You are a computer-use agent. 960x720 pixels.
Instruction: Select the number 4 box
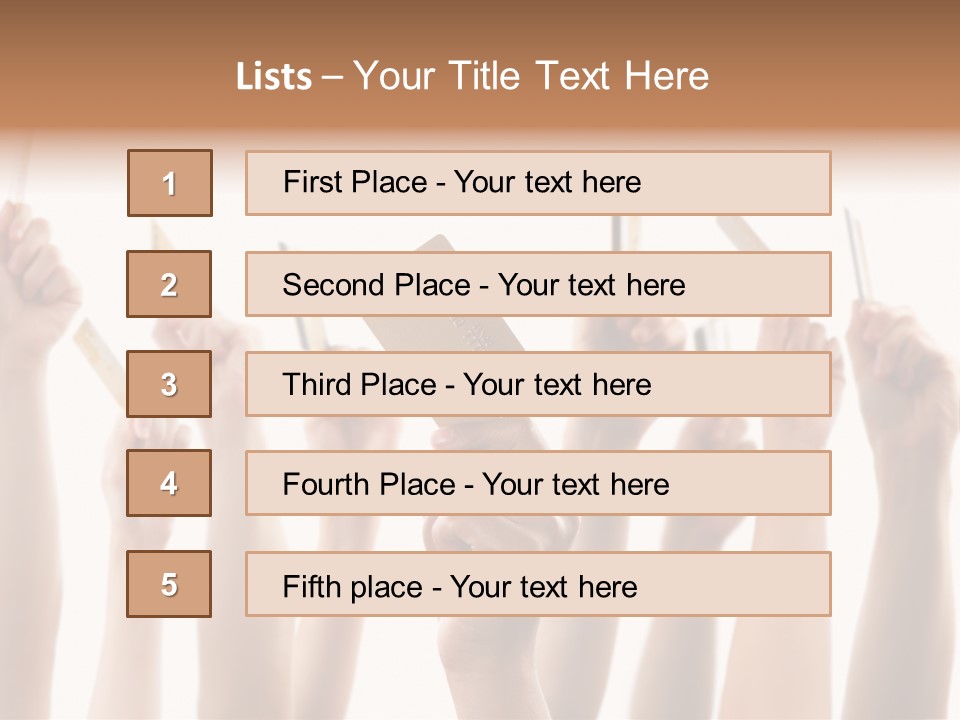(169, 483)
